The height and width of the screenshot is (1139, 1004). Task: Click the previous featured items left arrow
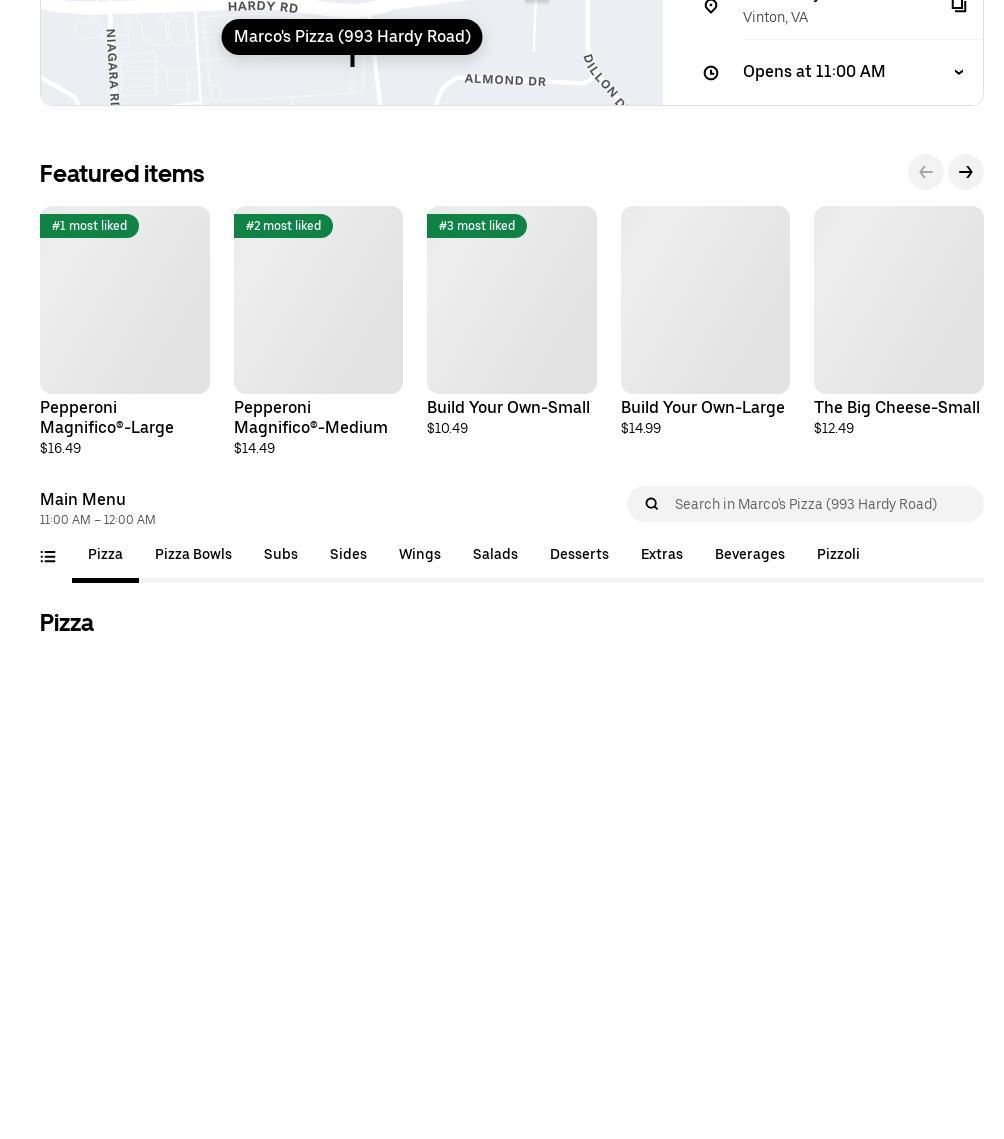point(926,172)
